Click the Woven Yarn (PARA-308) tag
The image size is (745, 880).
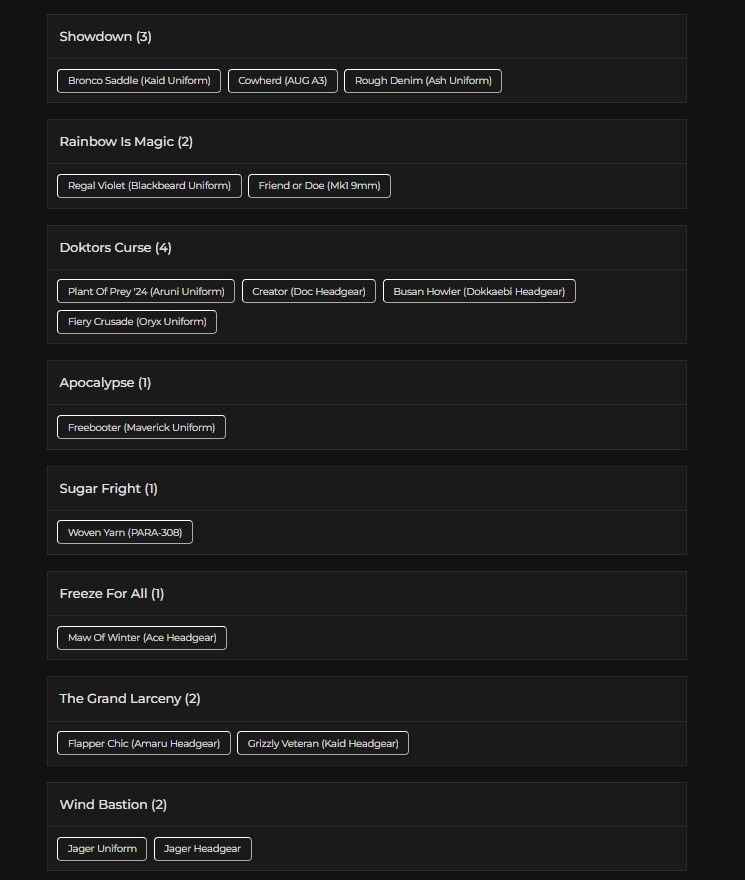(x=125, y=532)
